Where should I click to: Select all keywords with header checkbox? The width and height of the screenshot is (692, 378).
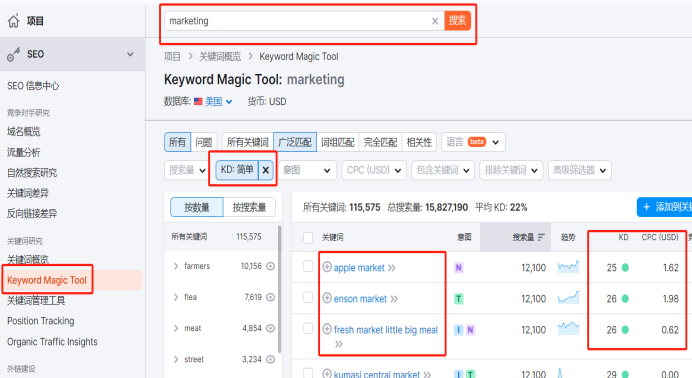coord(308,238)
